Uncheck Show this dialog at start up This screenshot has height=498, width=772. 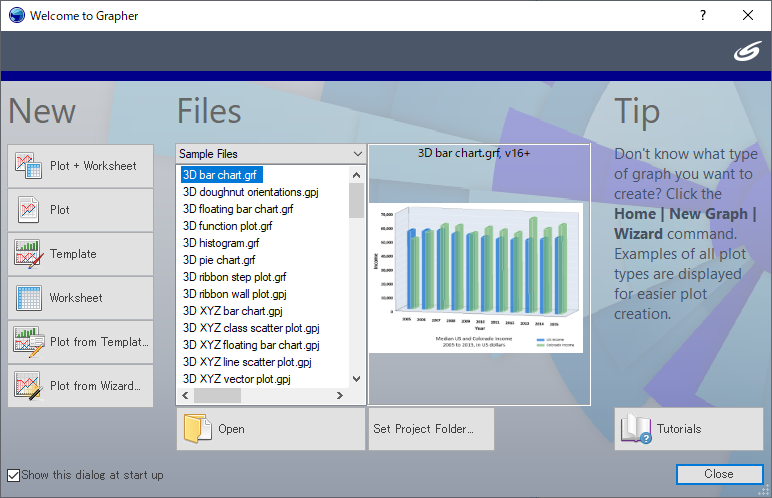point(13,475)
